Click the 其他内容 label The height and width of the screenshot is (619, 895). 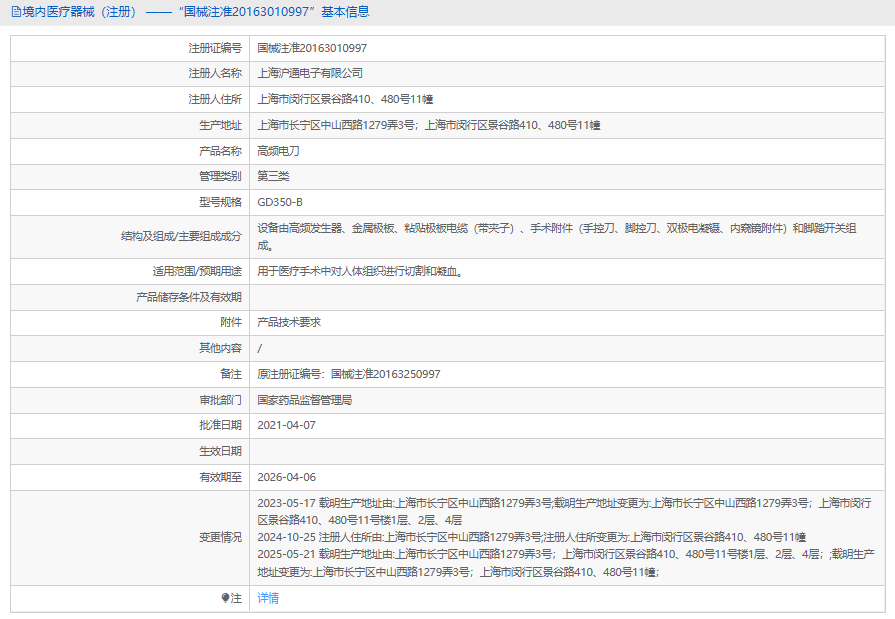coord(220,348)
